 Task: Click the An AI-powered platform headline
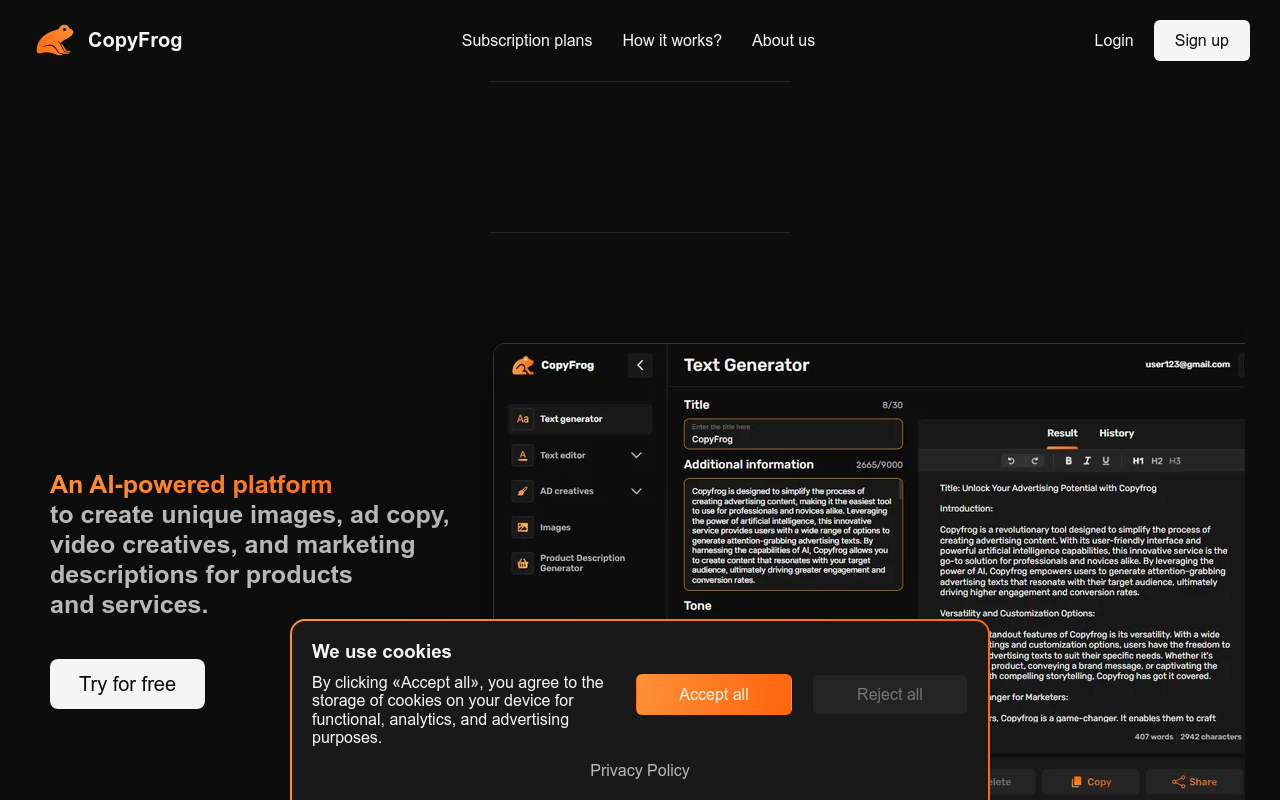click(191, 484)
